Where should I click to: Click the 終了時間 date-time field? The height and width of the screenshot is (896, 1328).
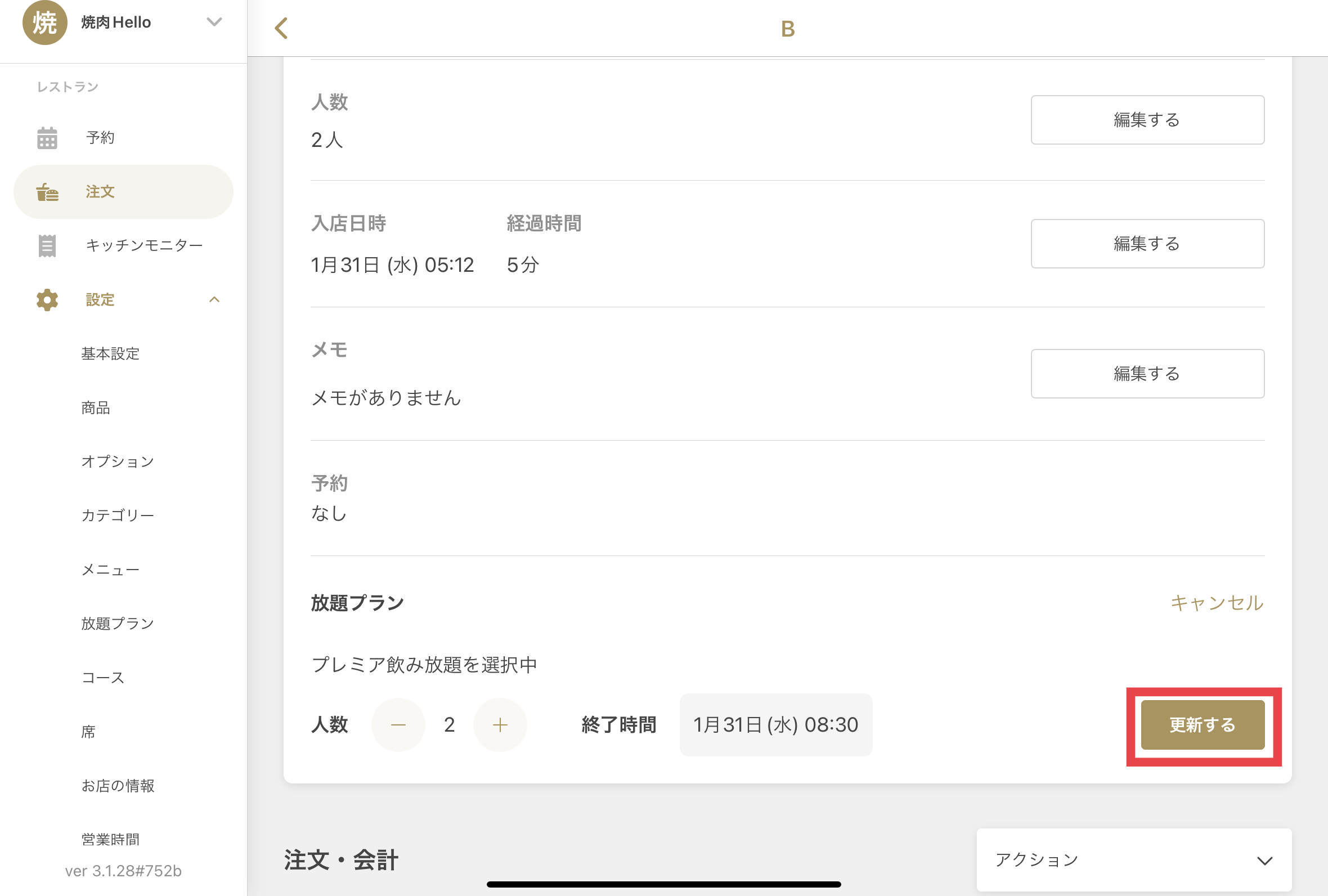(775, 724)
